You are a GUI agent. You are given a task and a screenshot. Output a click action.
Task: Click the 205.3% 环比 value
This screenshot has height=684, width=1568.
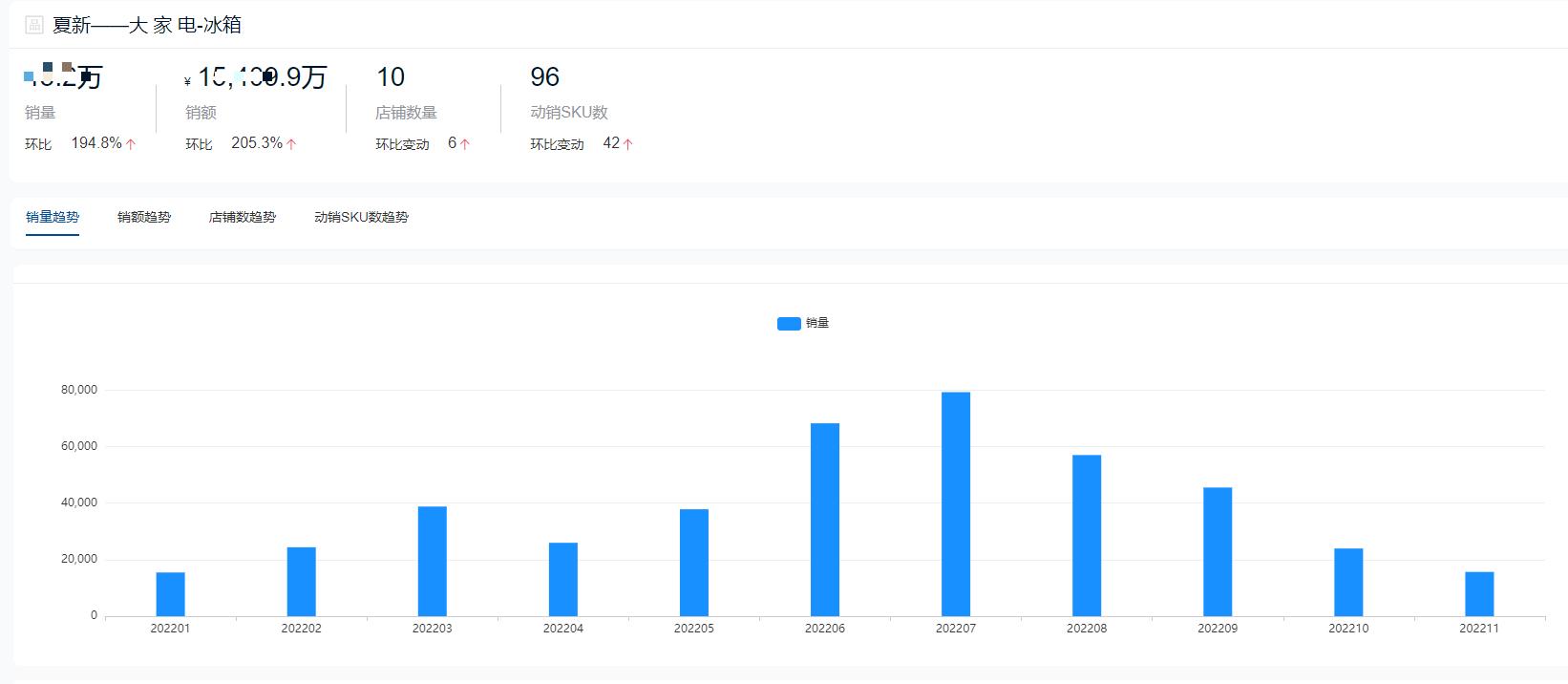coord(257,143)
